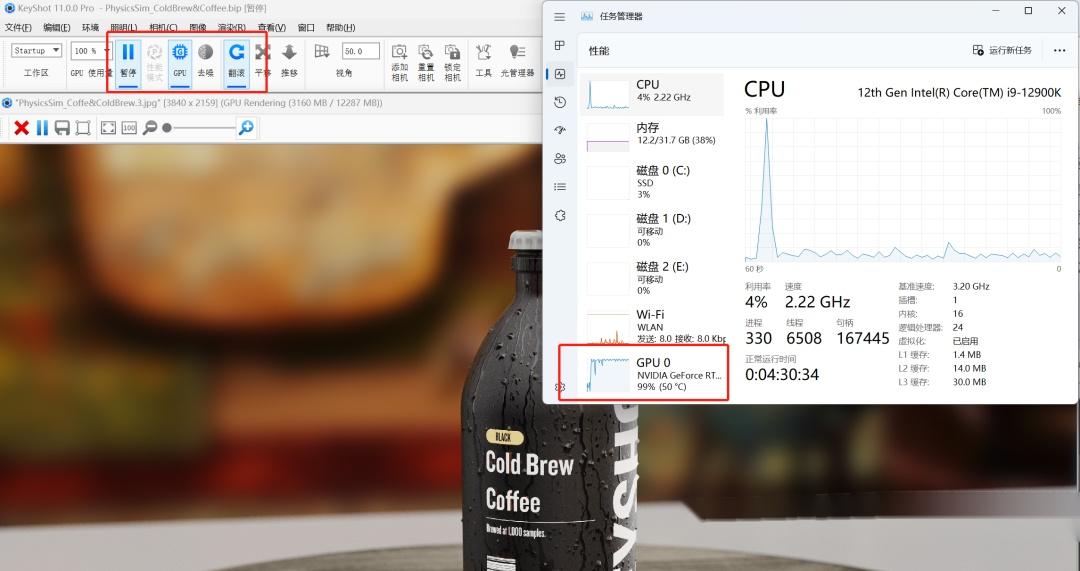The width and height of the screenshot is (1080, 571).
Task: Open the Render (渲染) menu
Action: (231, 28)
